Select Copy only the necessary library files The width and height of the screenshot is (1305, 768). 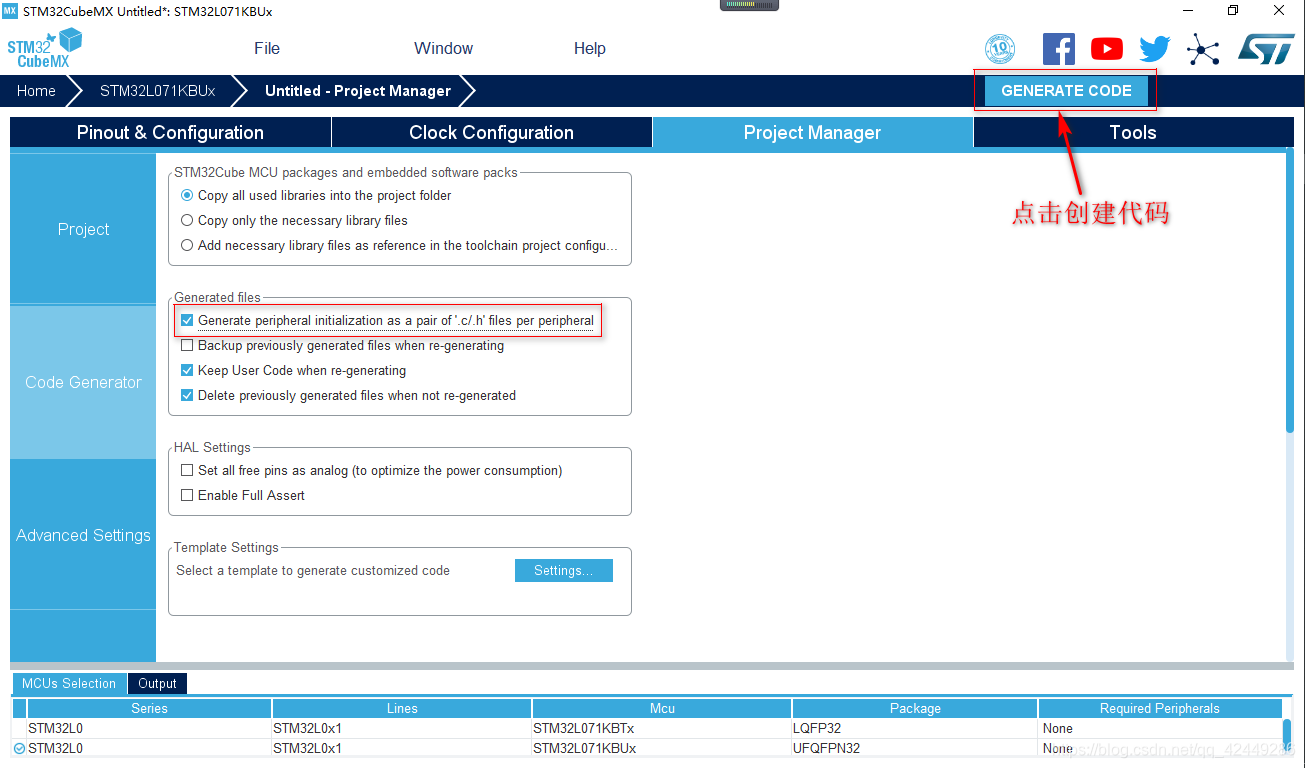pyautogui.click(x=187, y=220)
